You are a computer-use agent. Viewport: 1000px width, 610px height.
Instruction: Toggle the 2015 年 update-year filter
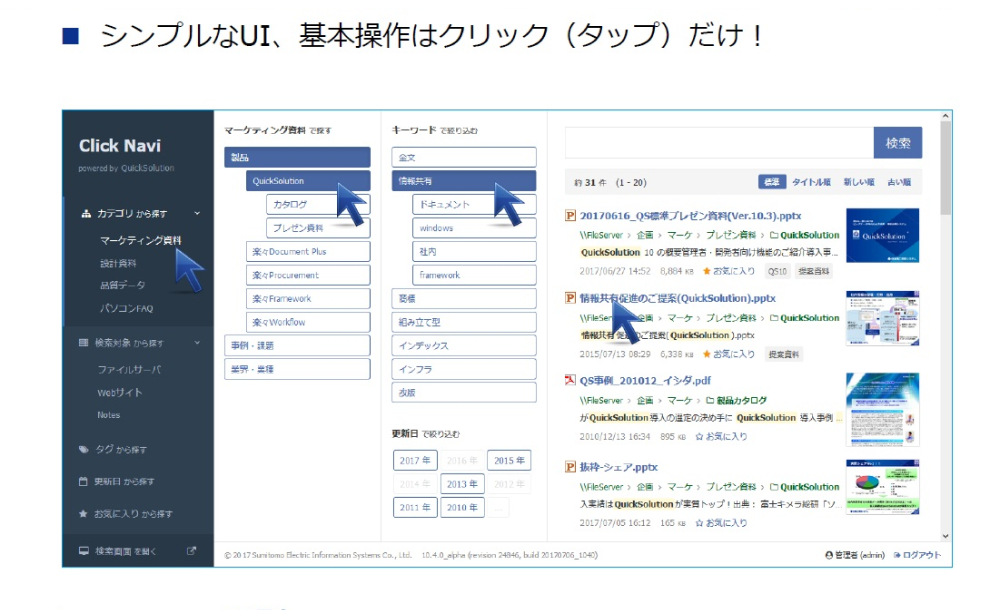(x=509, y=460)
